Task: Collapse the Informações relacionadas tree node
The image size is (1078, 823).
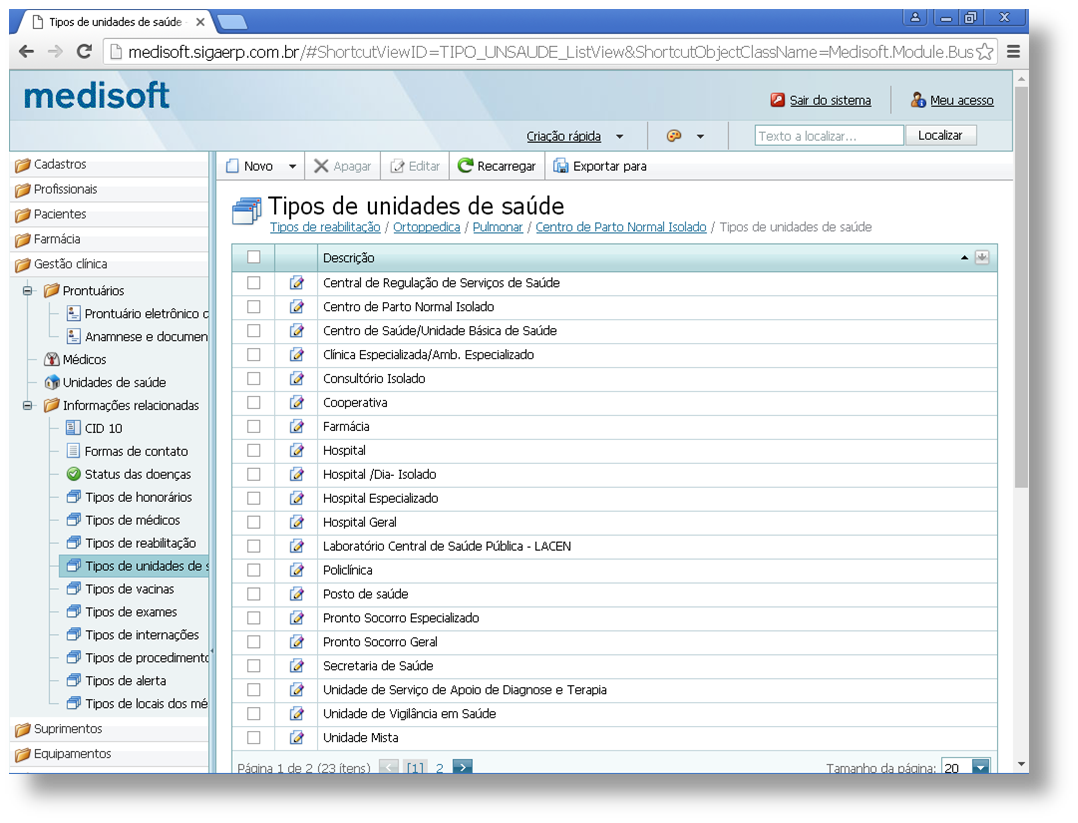Action: (28, 405)
